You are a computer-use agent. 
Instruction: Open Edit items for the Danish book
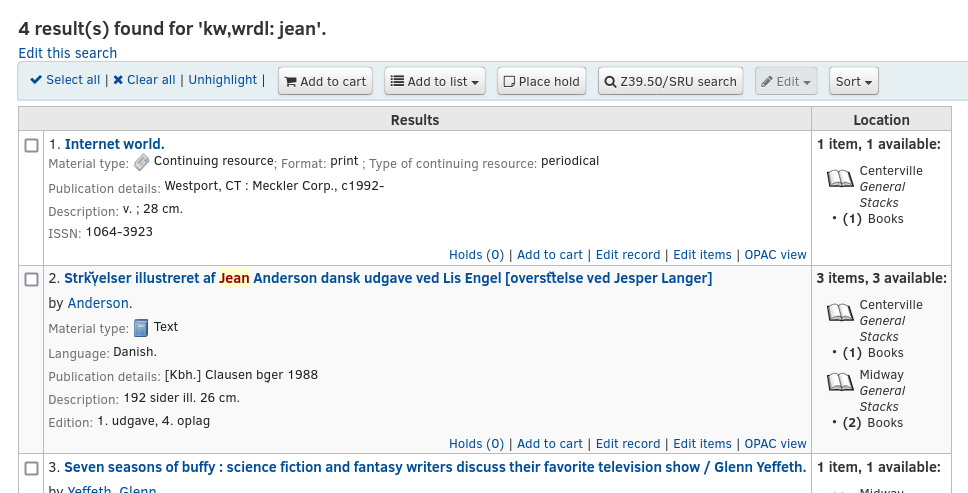point(702,444)
